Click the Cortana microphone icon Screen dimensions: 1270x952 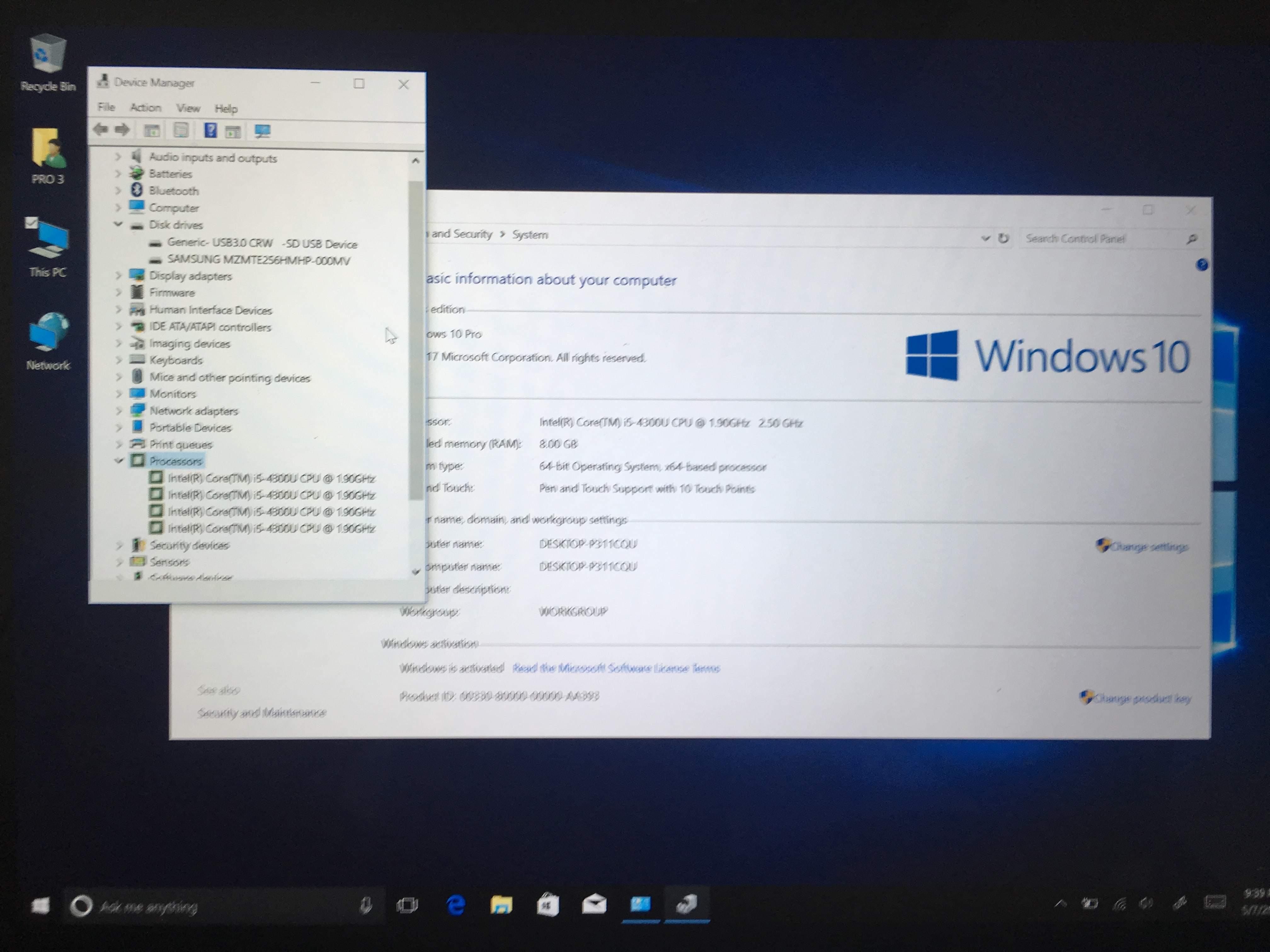point(365,905)
